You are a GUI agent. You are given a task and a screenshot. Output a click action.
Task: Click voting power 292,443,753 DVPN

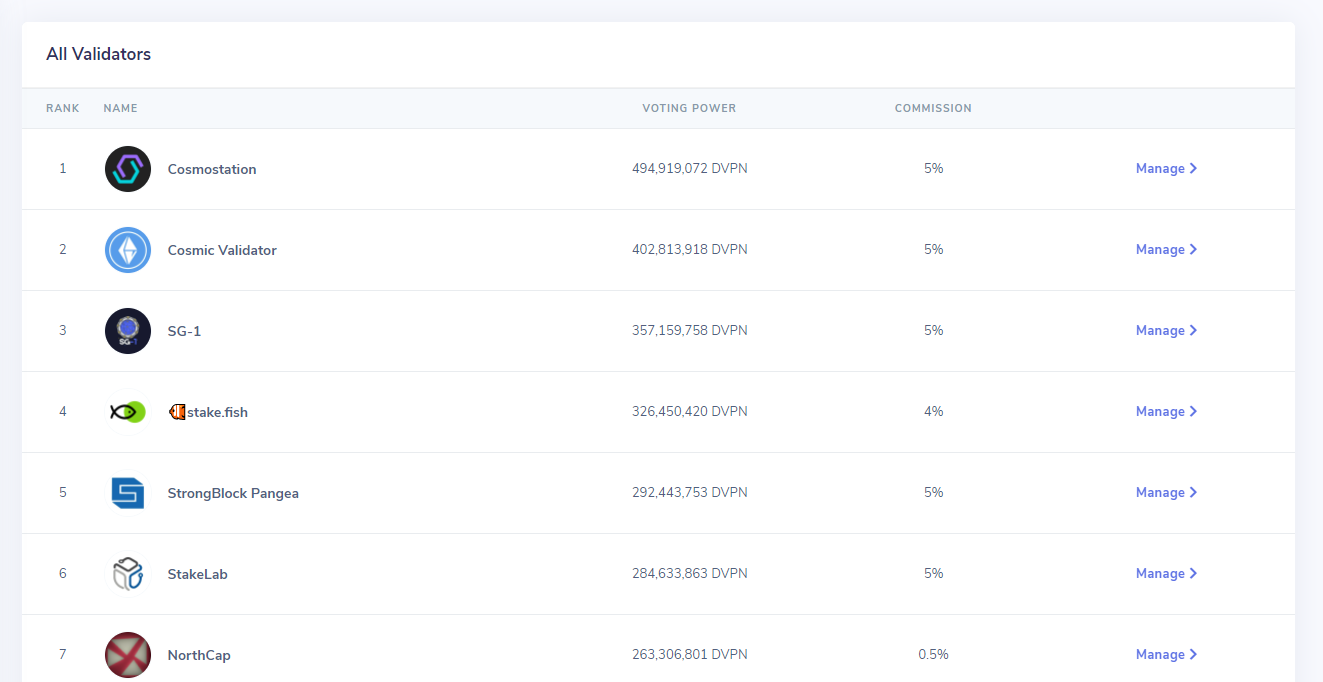click(690, 493)
